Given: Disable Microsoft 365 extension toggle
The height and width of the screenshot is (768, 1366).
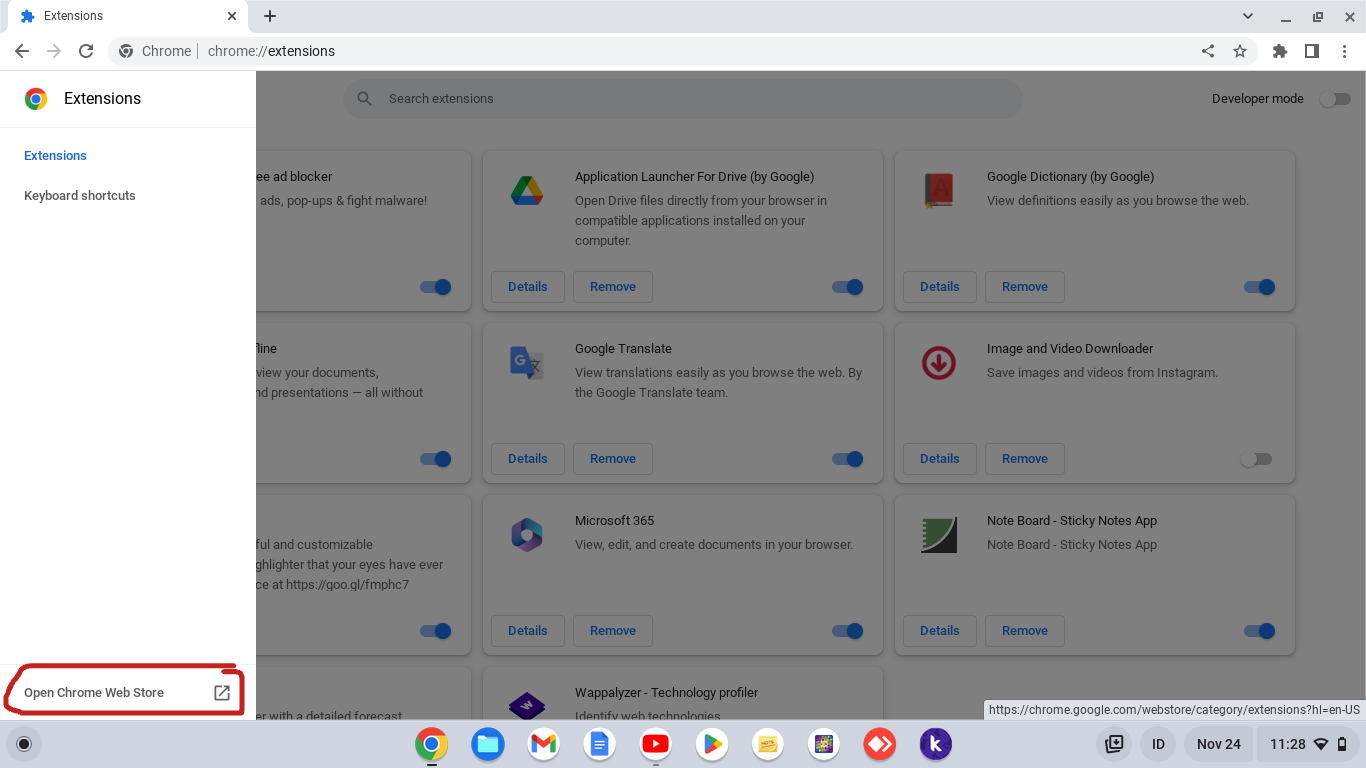Looking at the screenshot, I should [848, 631].
